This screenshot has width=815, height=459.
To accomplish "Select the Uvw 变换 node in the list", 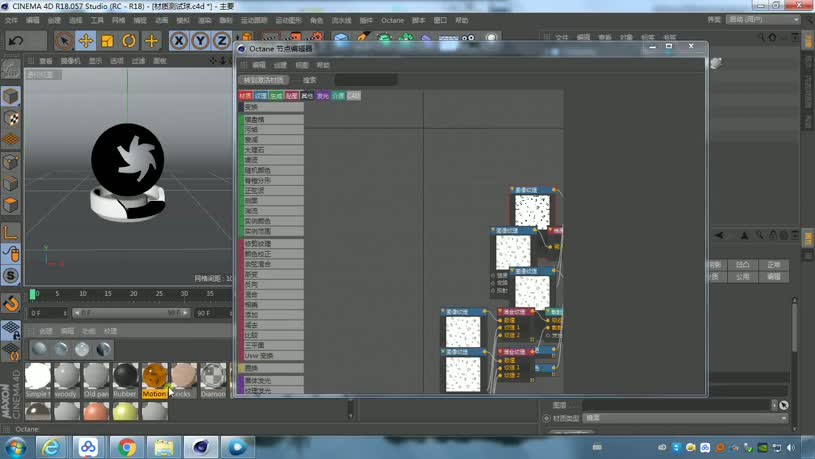I will [271, 356].
